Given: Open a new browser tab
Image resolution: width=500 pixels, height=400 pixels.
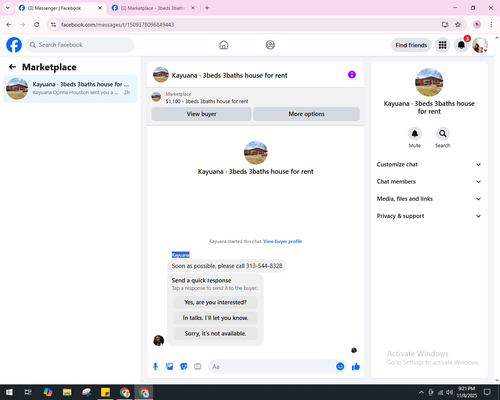Looking at the screenshot, I should [x=207, y=8].
